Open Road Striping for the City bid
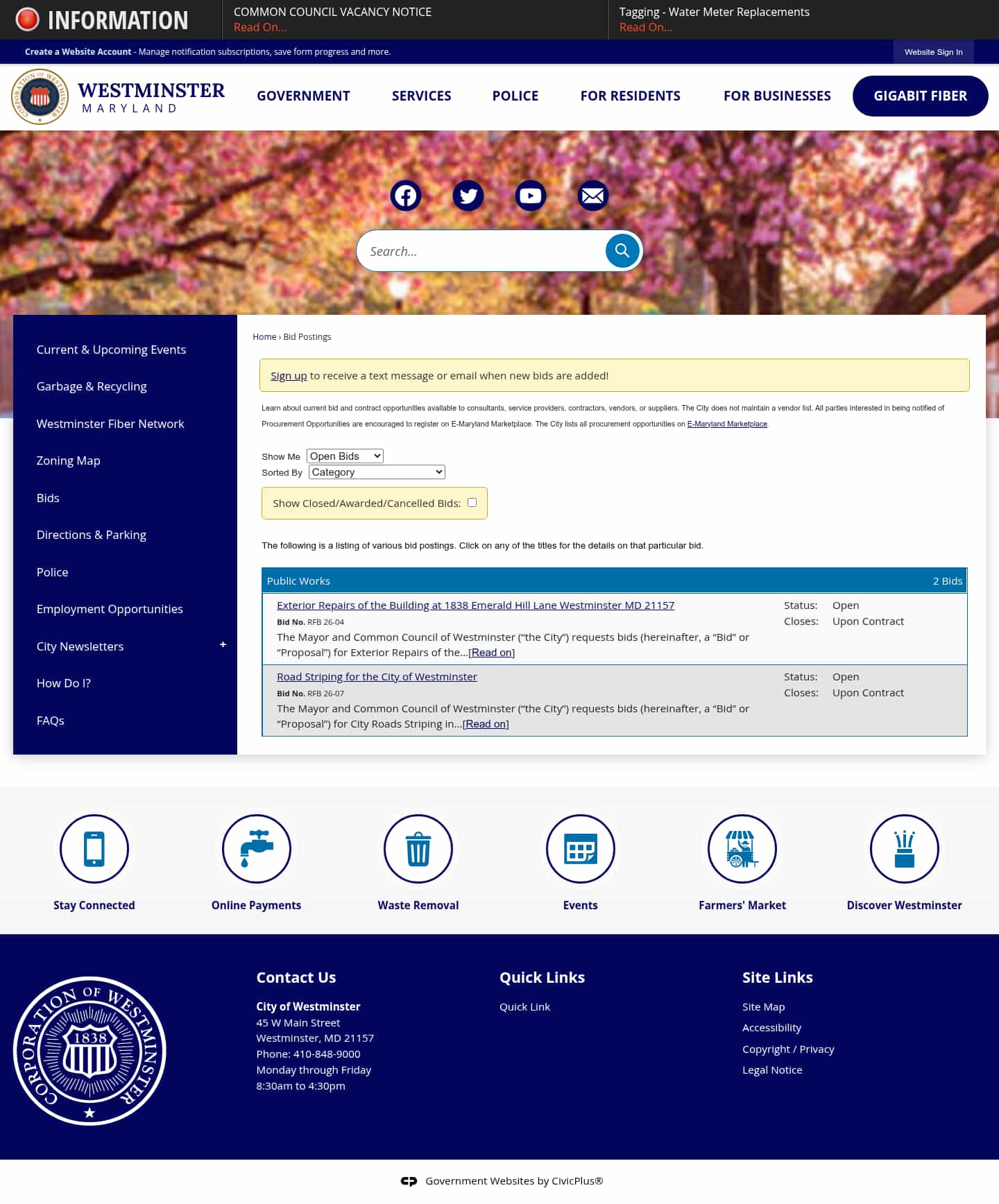 [377, 676]
